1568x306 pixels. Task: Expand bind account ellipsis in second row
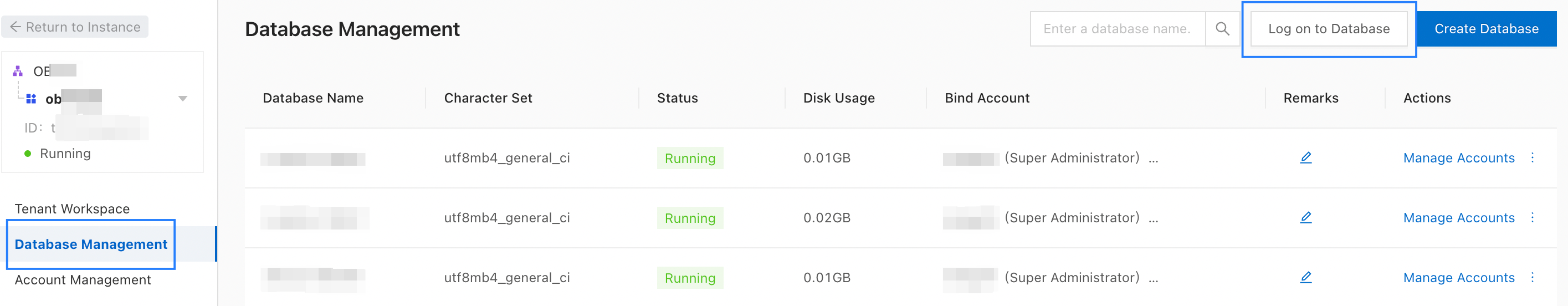1153,219
